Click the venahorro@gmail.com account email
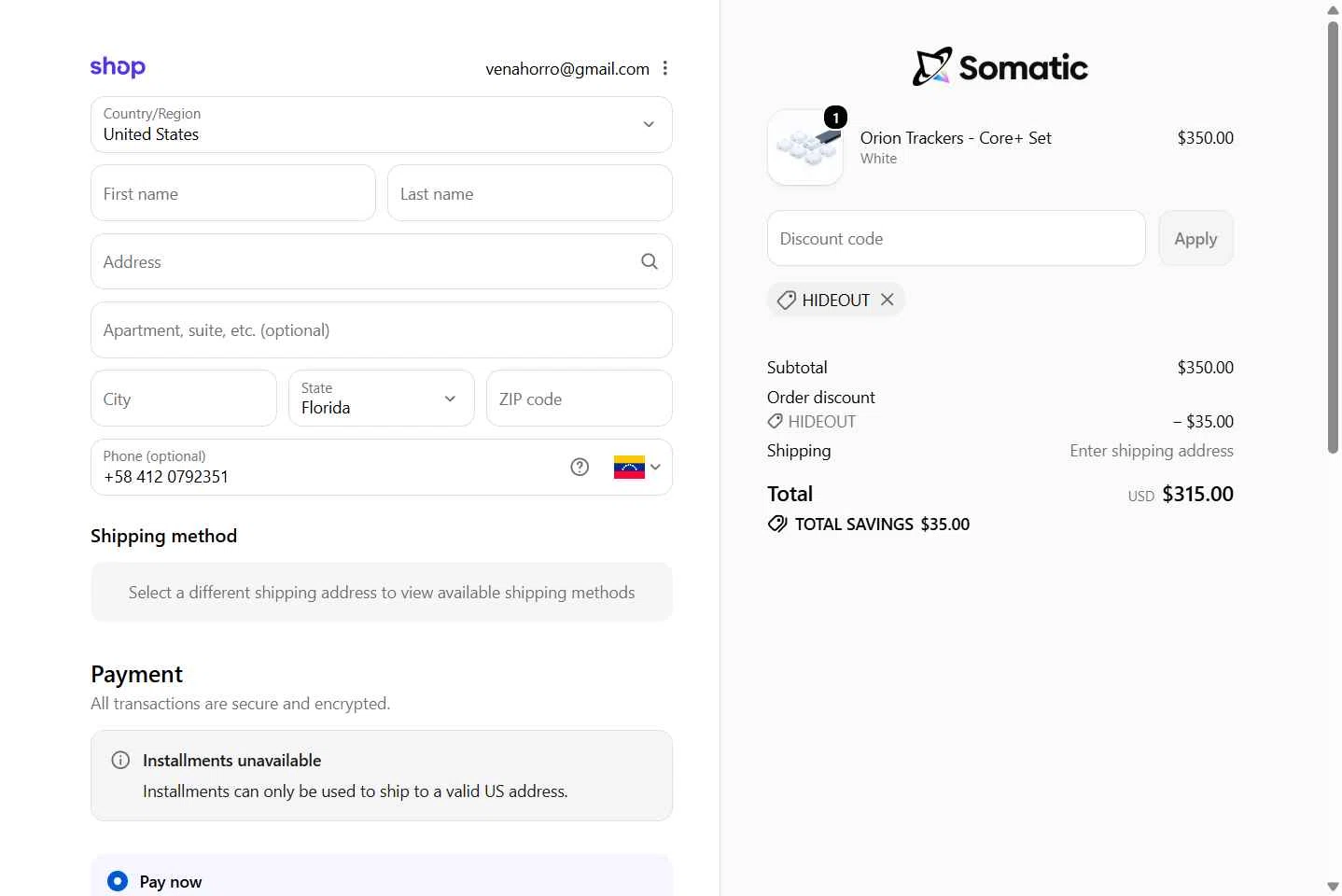Image resolution: width=1342 pixels, height=896 pixels. [567, 68]
